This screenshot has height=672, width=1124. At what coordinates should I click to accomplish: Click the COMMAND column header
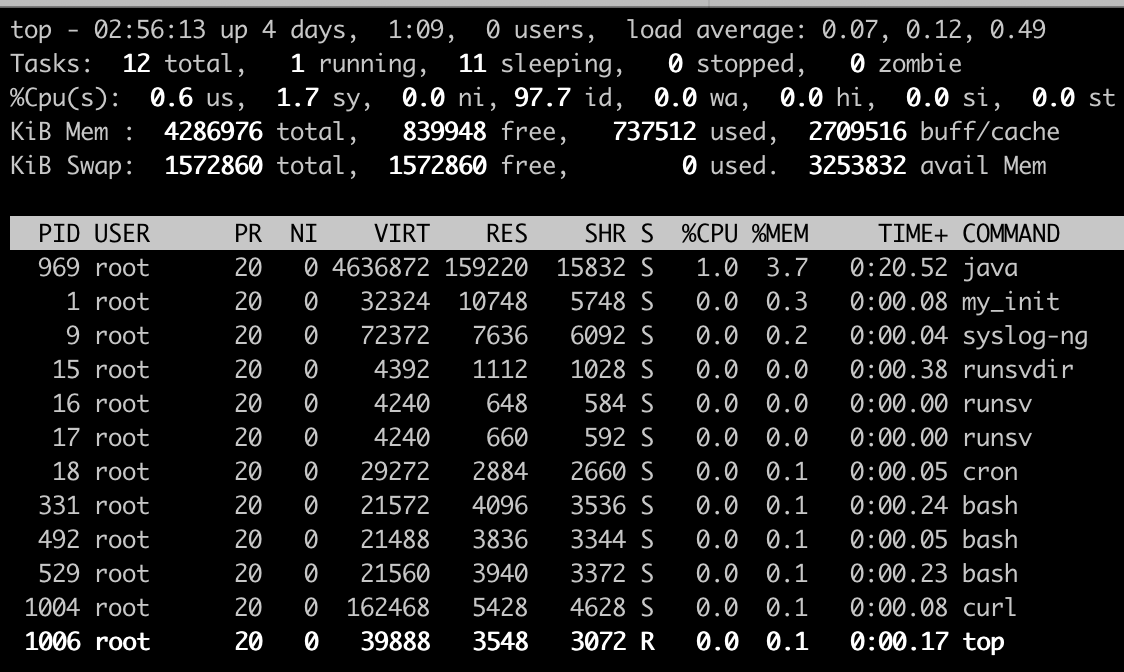(x=1011, y=234)
